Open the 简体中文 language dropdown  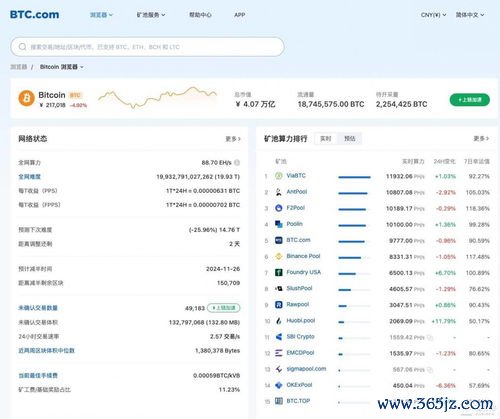coord(470,15)
